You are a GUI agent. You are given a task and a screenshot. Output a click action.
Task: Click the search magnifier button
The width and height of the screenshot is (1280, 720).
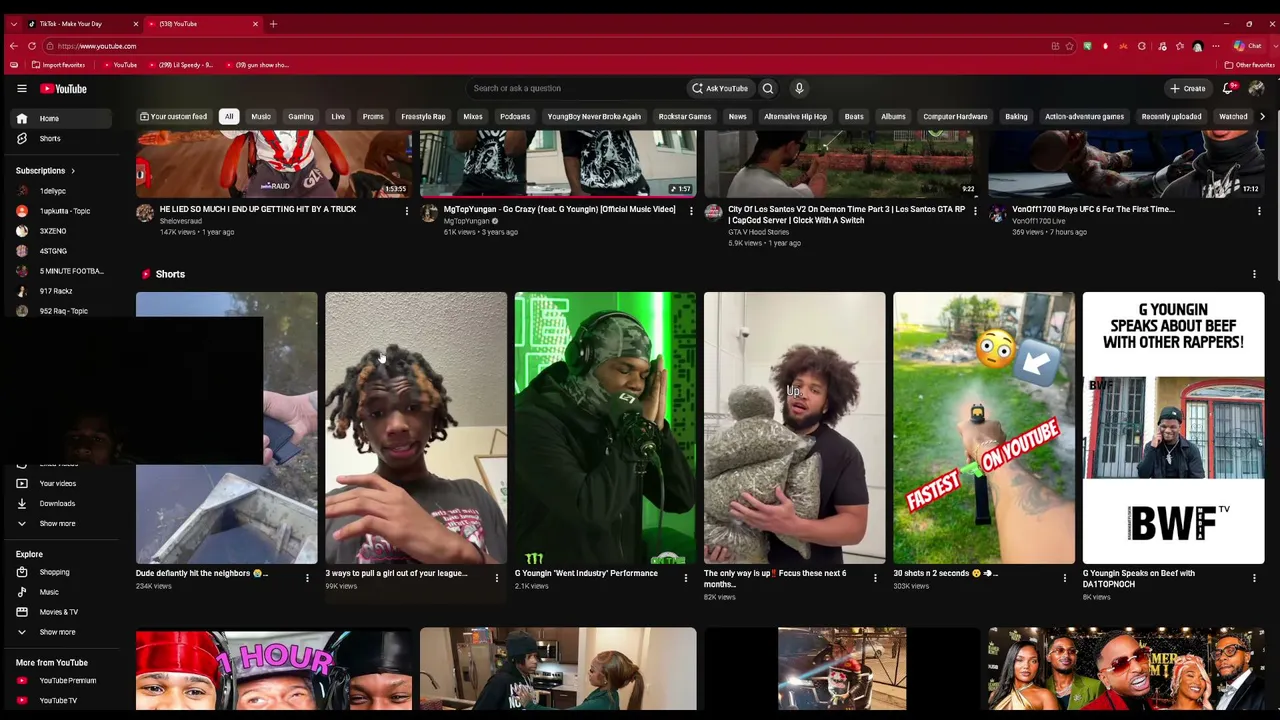point(768,89)
